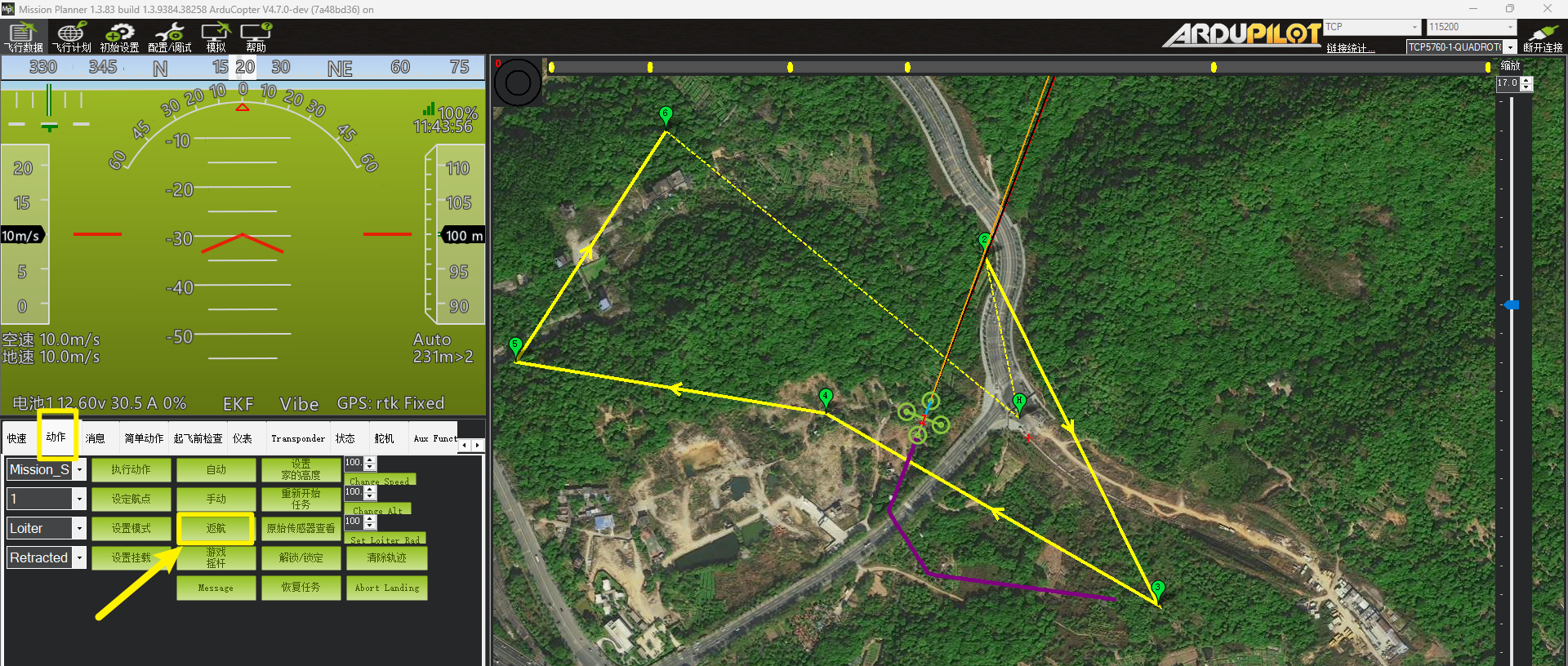Open the 模拟 simulation monitor icon

[216, 38]
